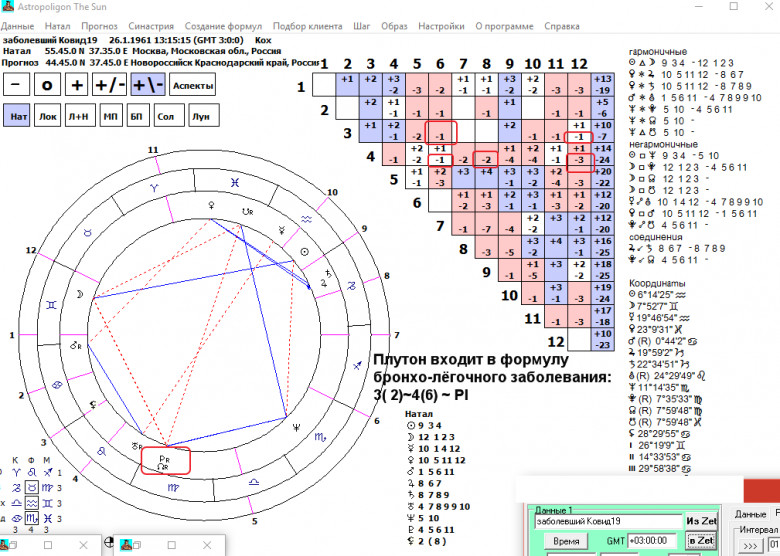Image resolution: width=780 pixels, height=556 pixels.
Task: Open the Справка menu
Action: point(562,26)
